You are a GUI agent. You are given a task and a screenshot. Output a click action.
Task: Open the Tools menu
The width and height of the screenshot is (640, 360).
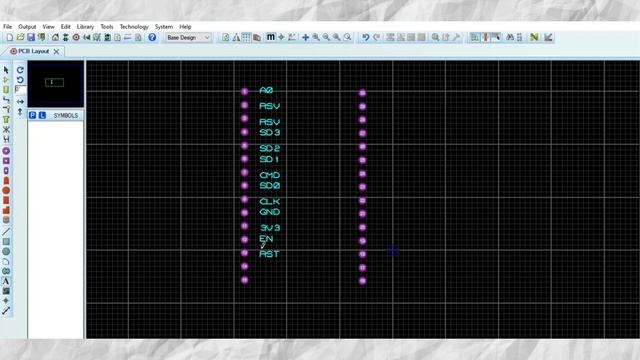(x=107, y=27)
